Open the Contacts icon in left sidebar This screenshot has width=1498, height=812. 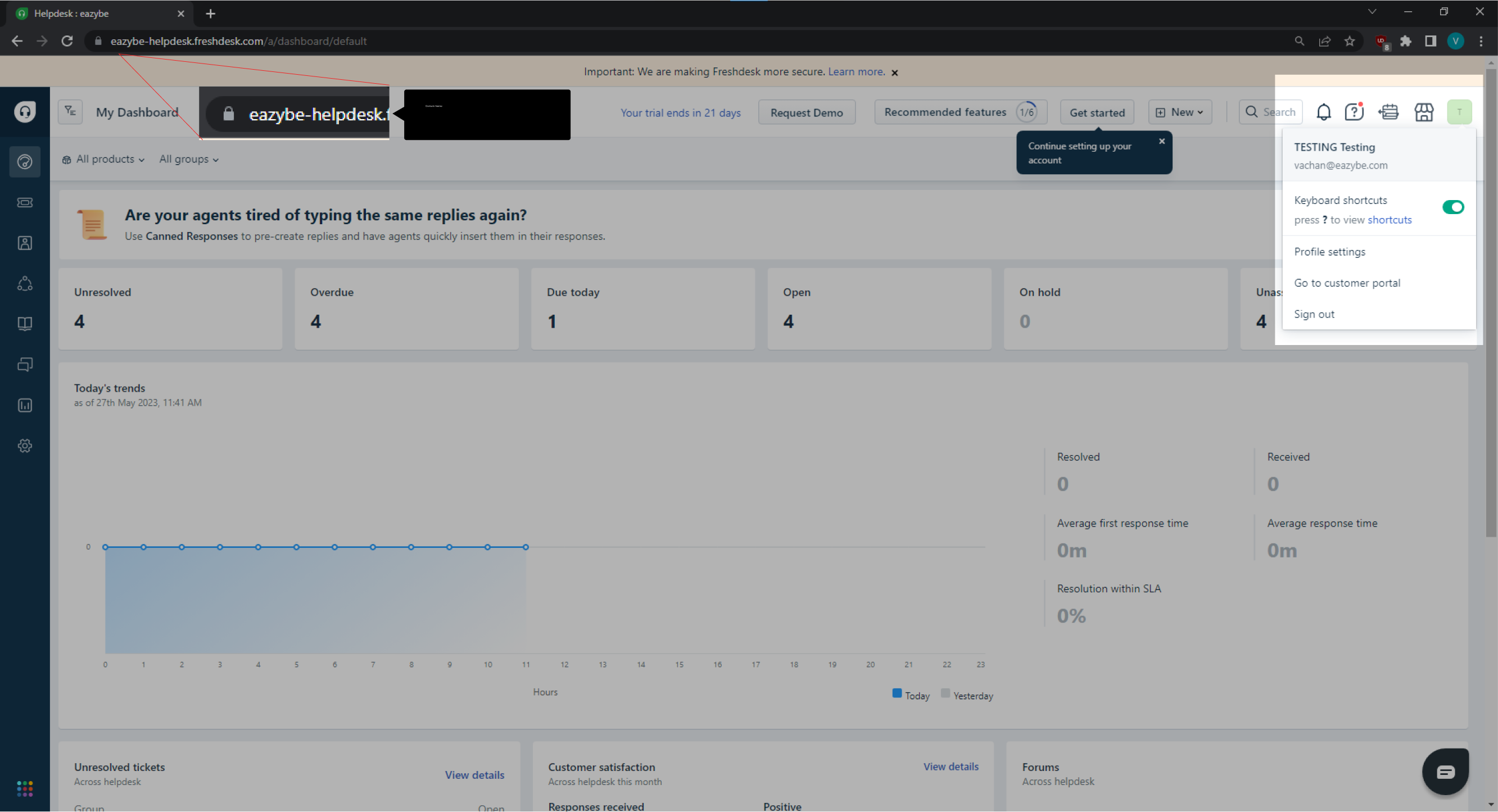click(24, 243)
